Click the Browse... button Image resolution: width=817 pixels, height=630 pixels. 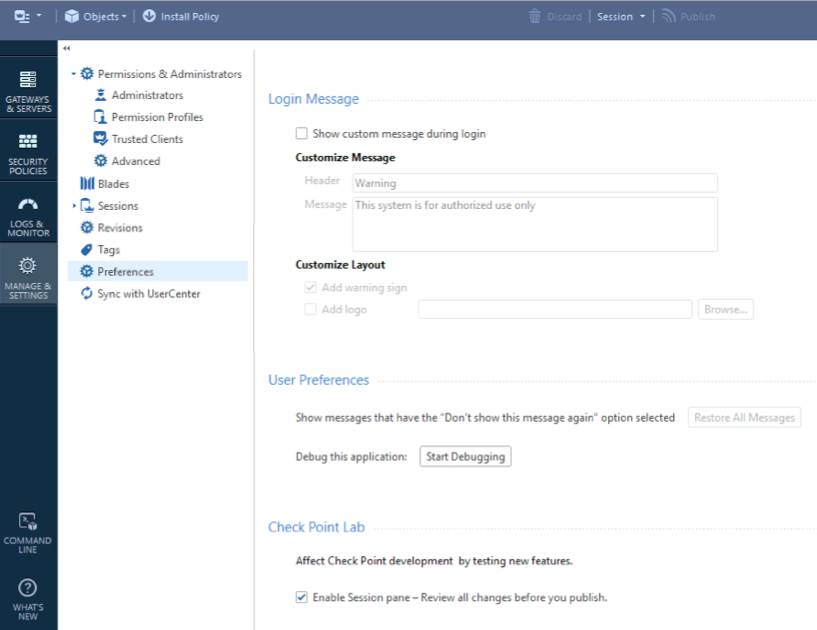pyautogui.click(x=726, y=310)
